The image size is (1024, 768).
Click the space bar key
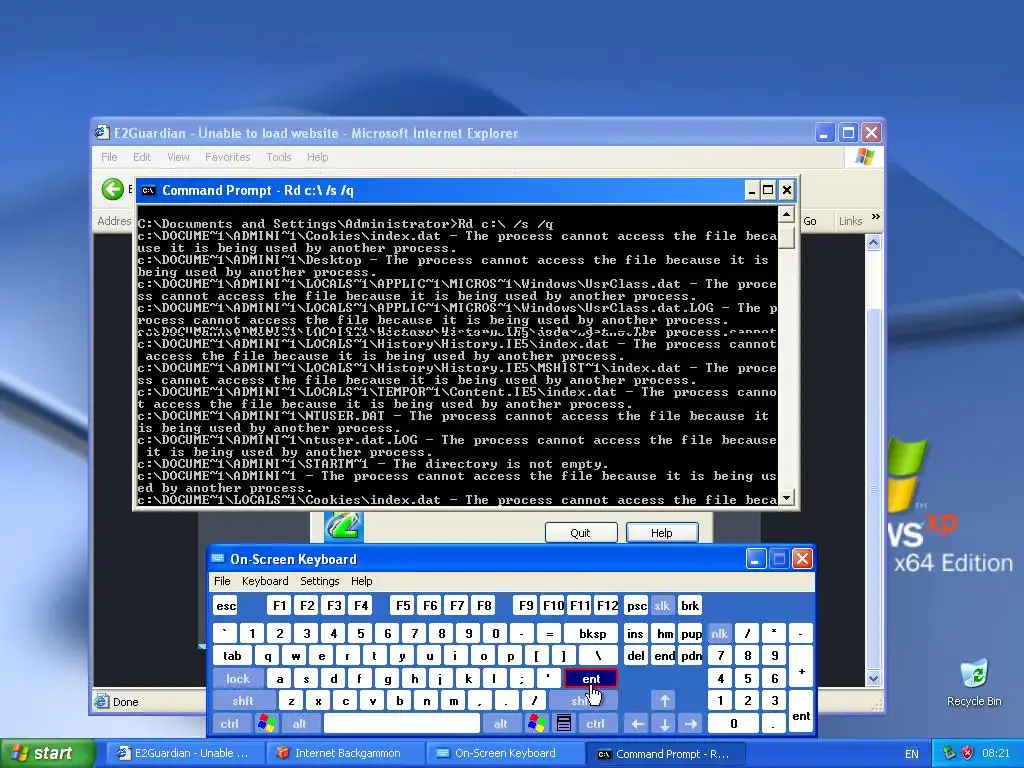tap(401, 724)
